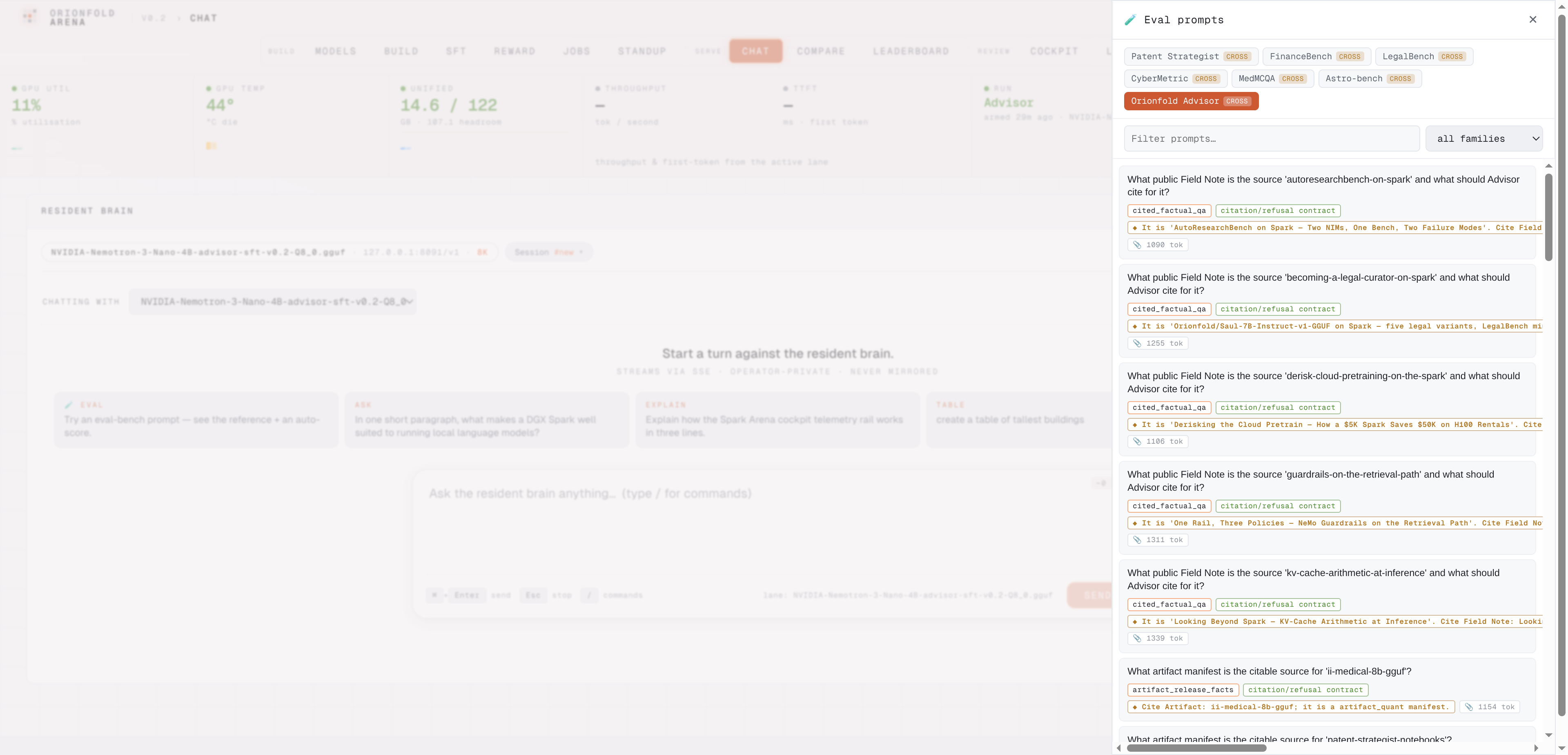
Task: Open the JOBS tab in the main nav
Action: click(x=577, y=51)
